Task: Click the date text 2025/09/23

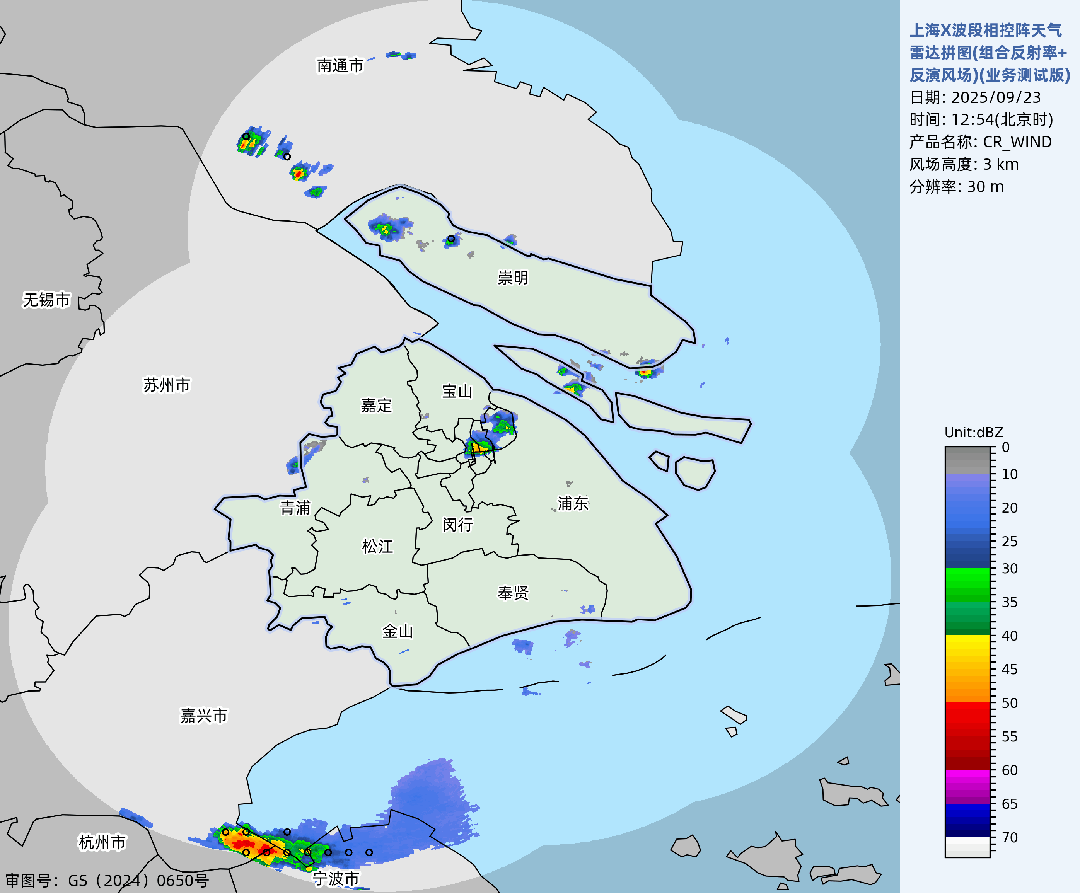Action: [996, 97]
